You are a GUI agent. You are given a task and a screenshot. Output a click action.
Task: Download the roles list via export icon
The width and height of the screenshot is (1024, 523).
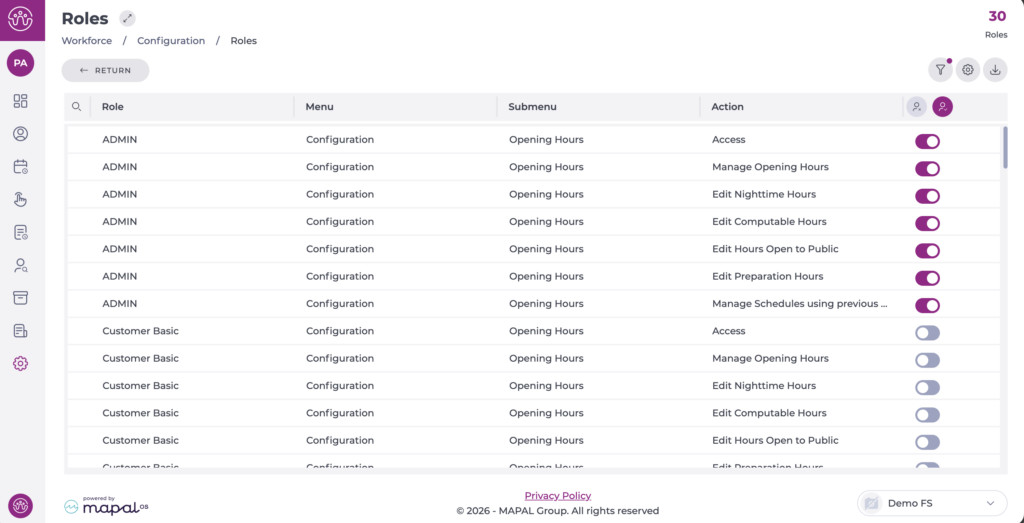tap(994, 70)
